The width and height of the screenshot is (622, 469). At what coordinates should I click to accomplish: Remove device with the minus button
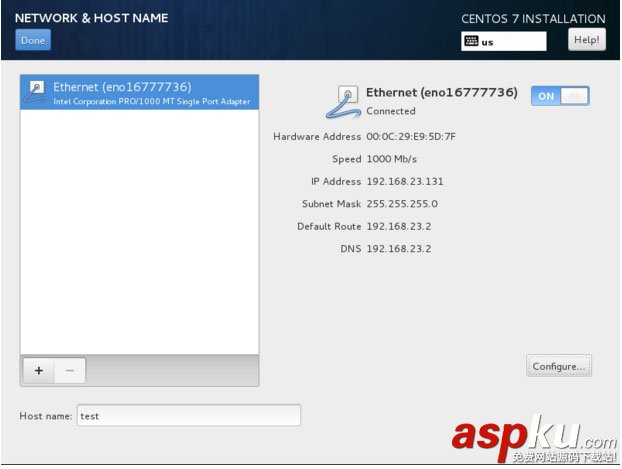[70, 371]
